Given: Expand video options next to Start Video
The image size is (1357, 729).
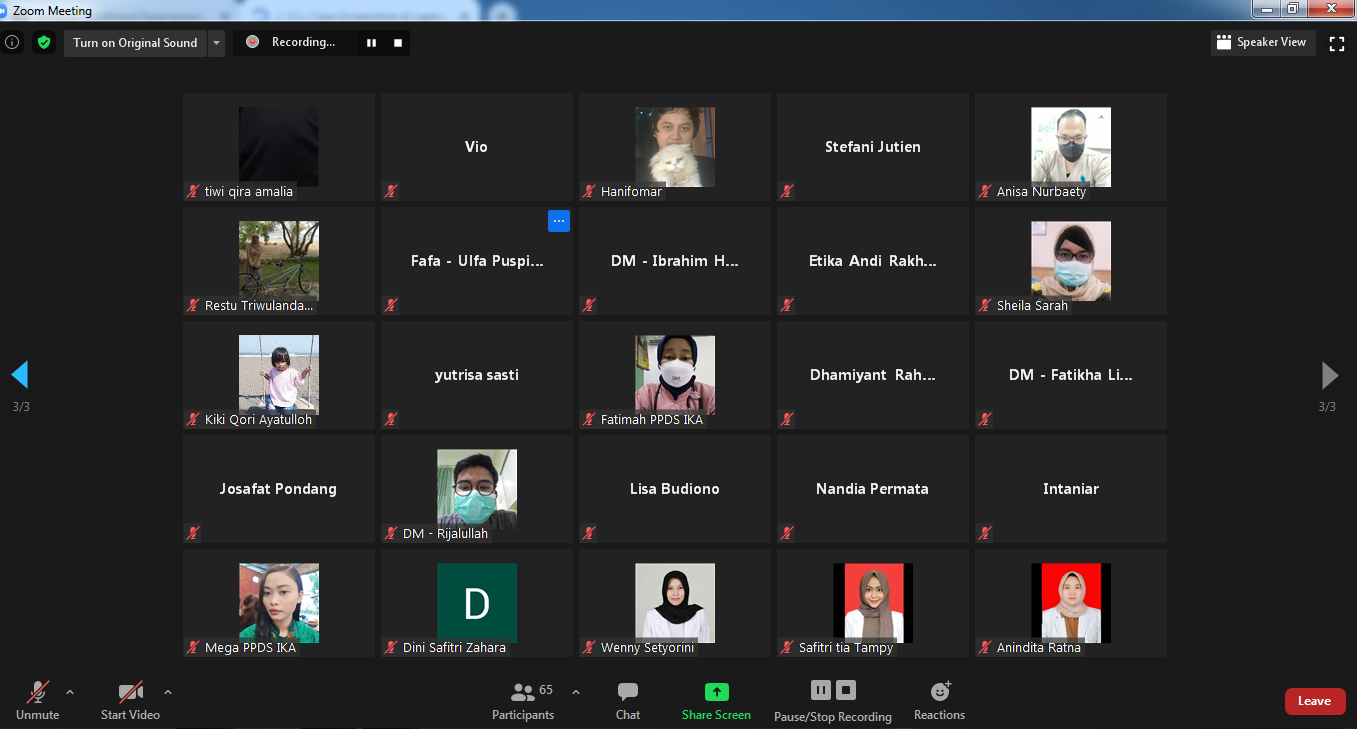Looking at the screenshot, I should point(167,691).
